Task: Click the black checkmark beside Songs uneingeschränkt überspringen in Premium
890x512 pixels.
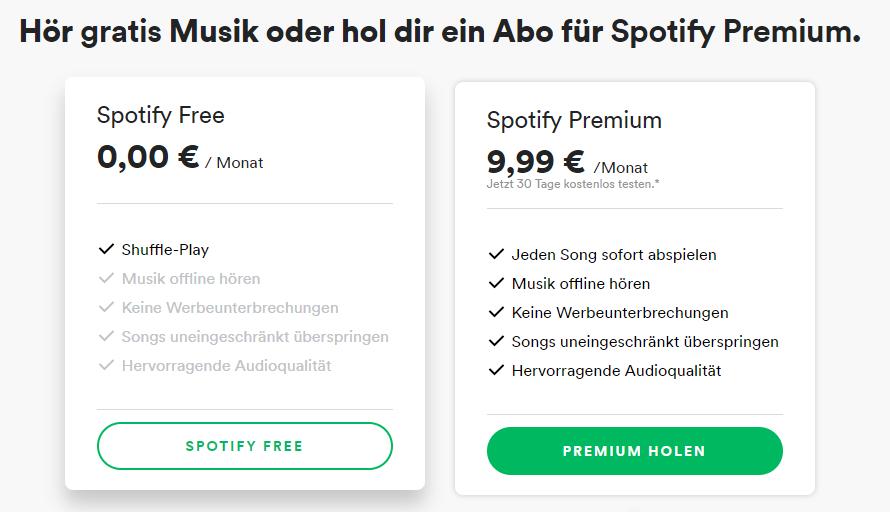Action: click(x=496, y=341)
